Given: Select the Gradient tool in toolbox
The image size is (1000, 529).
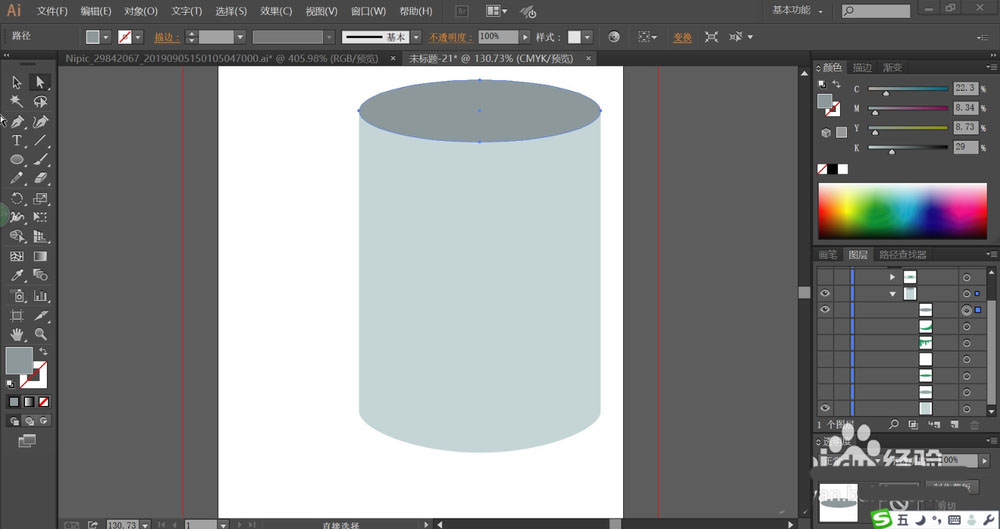Looking at the screenshot, I should (40, 257).
